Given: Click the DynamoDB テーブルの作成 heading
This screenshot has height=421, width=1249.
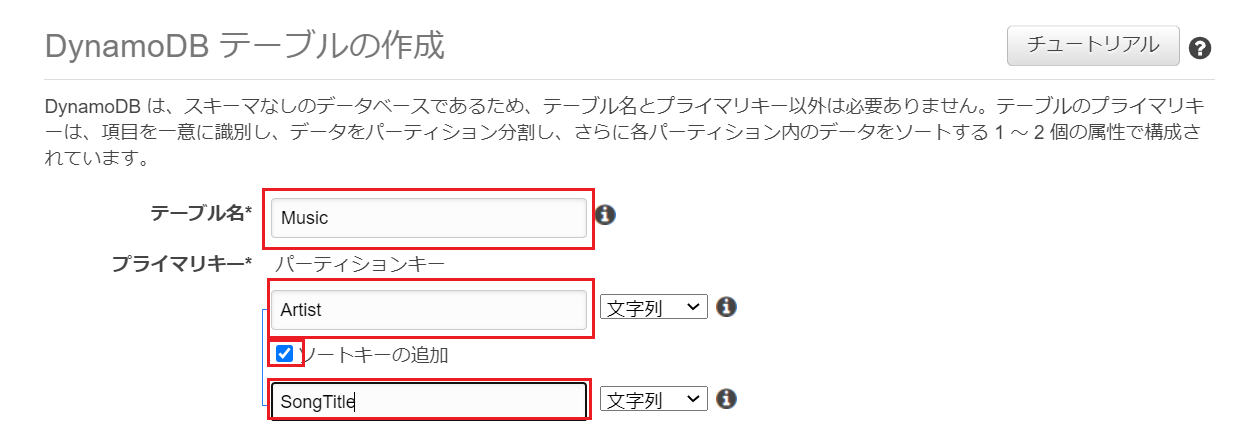Looking at the screenshot, I should coord(245,46).
